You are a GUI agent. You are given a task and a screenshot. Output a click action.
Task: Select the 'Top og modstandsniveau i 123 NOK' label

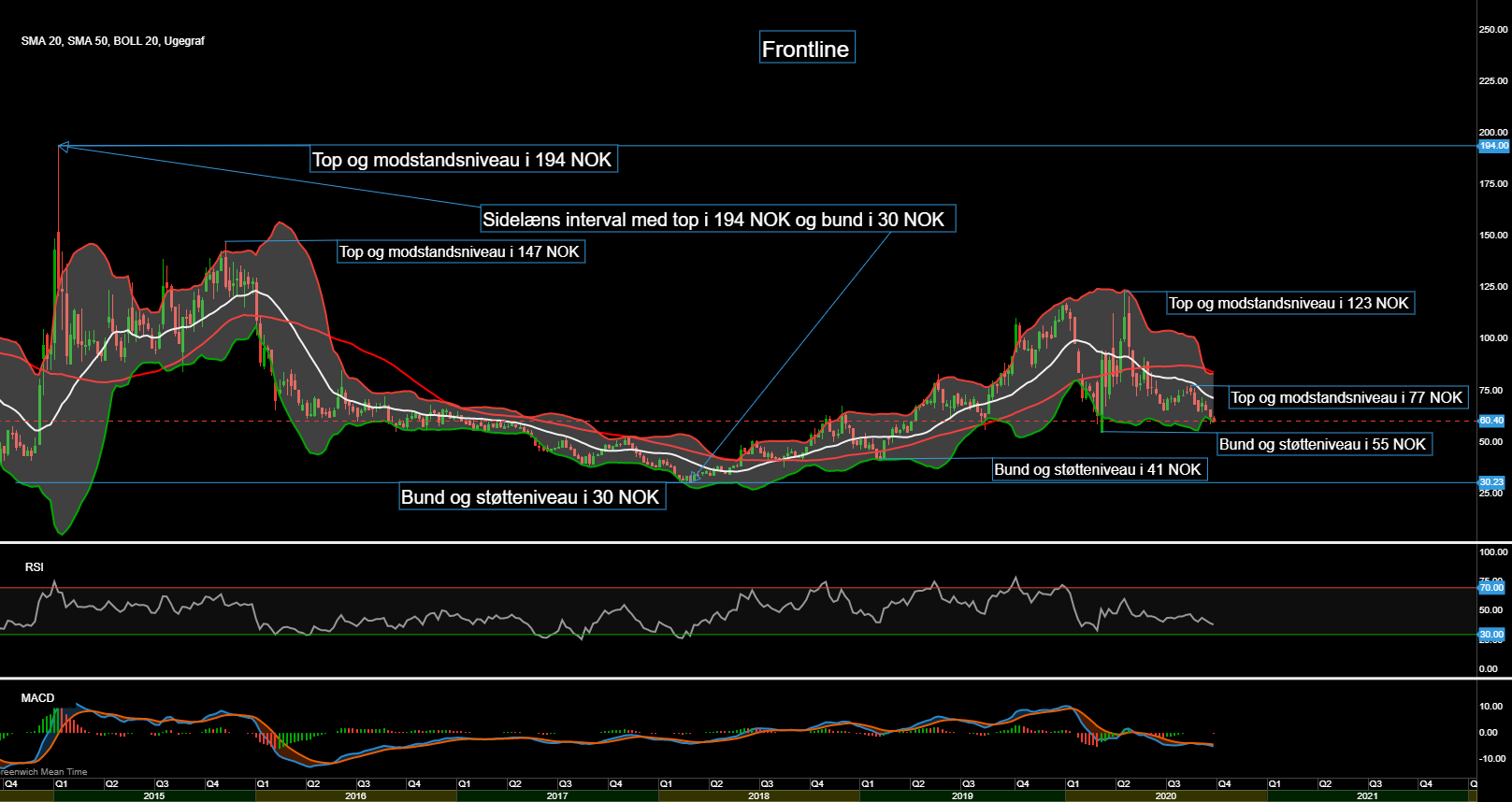(1289, 303)
